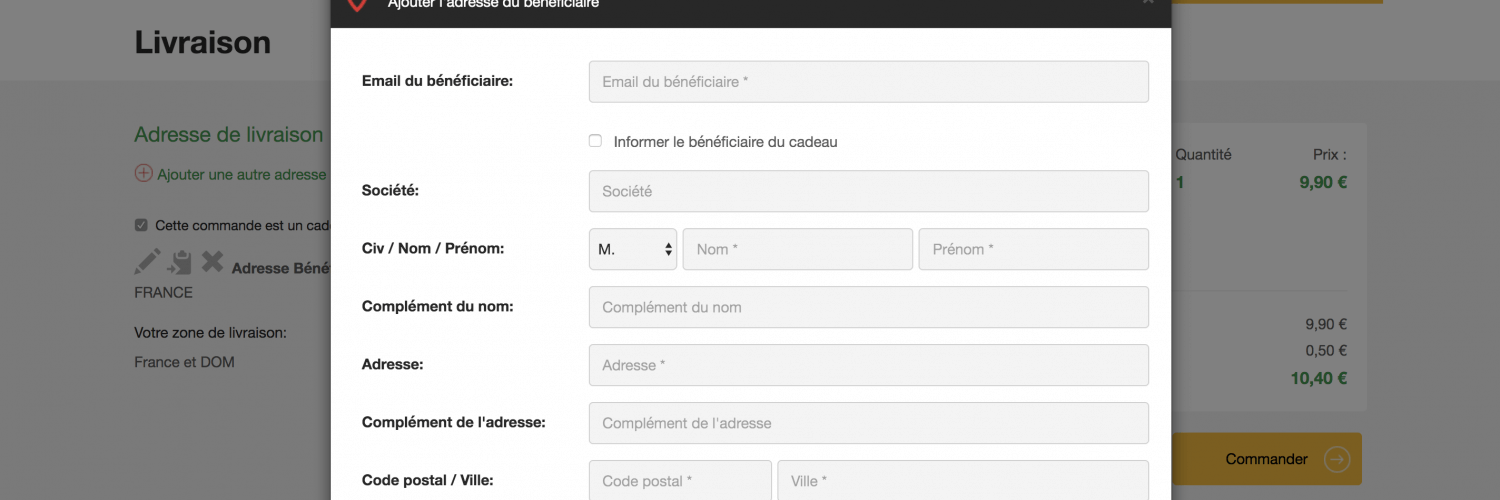The image size is (1500, 500).
Task: Select the Nom text field
Action: (797, 249)
